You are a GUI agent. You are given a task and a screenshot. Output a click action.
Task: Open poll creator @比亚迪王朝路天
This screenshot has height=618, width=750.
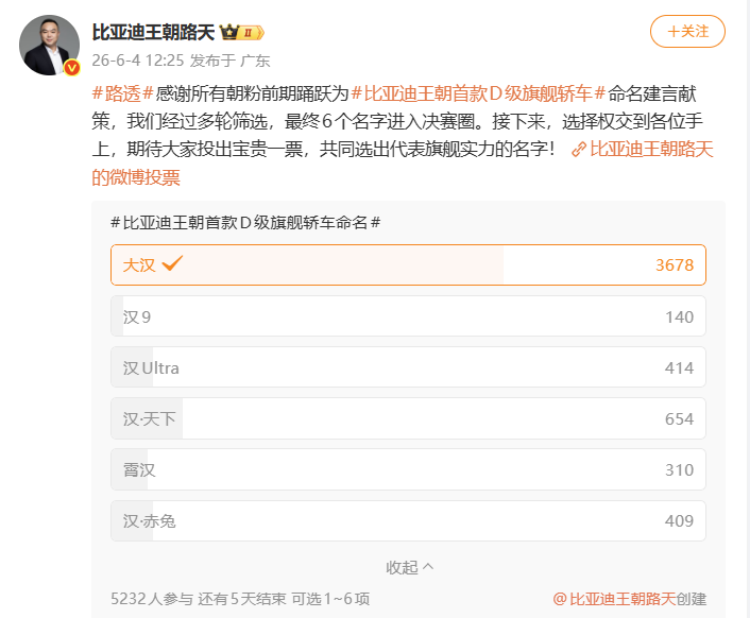614,599
